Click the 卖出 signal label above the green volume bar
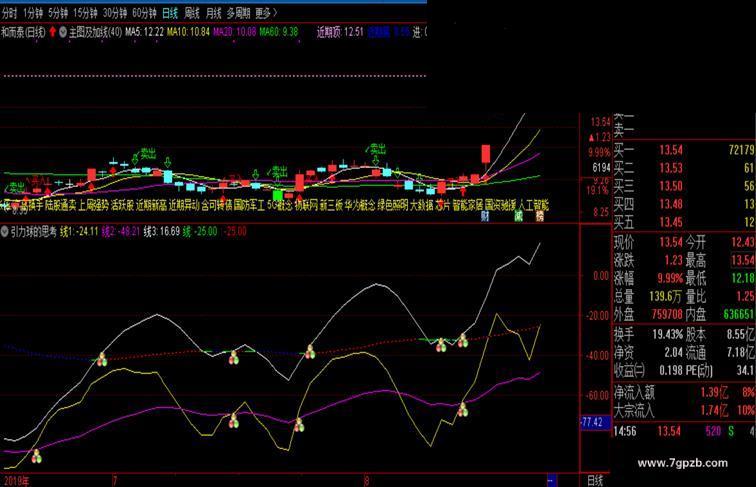The height and width of the screenshot is (487, 756). click(x=279, y=171)
